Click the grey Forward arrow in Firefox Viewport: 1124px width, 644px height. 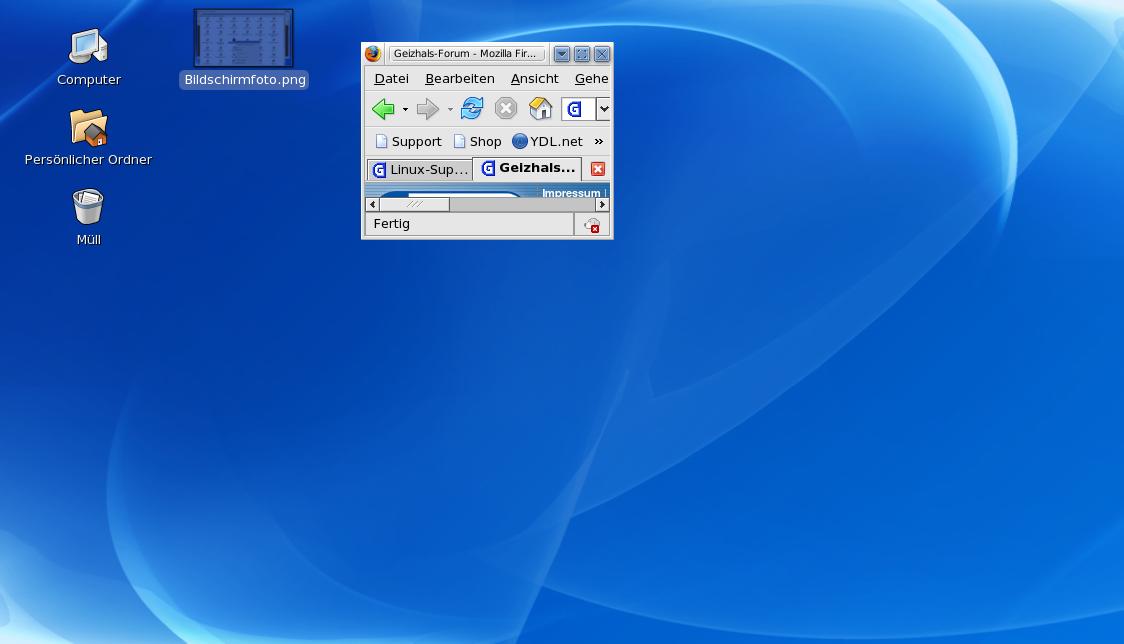click(x=427, y=109)
